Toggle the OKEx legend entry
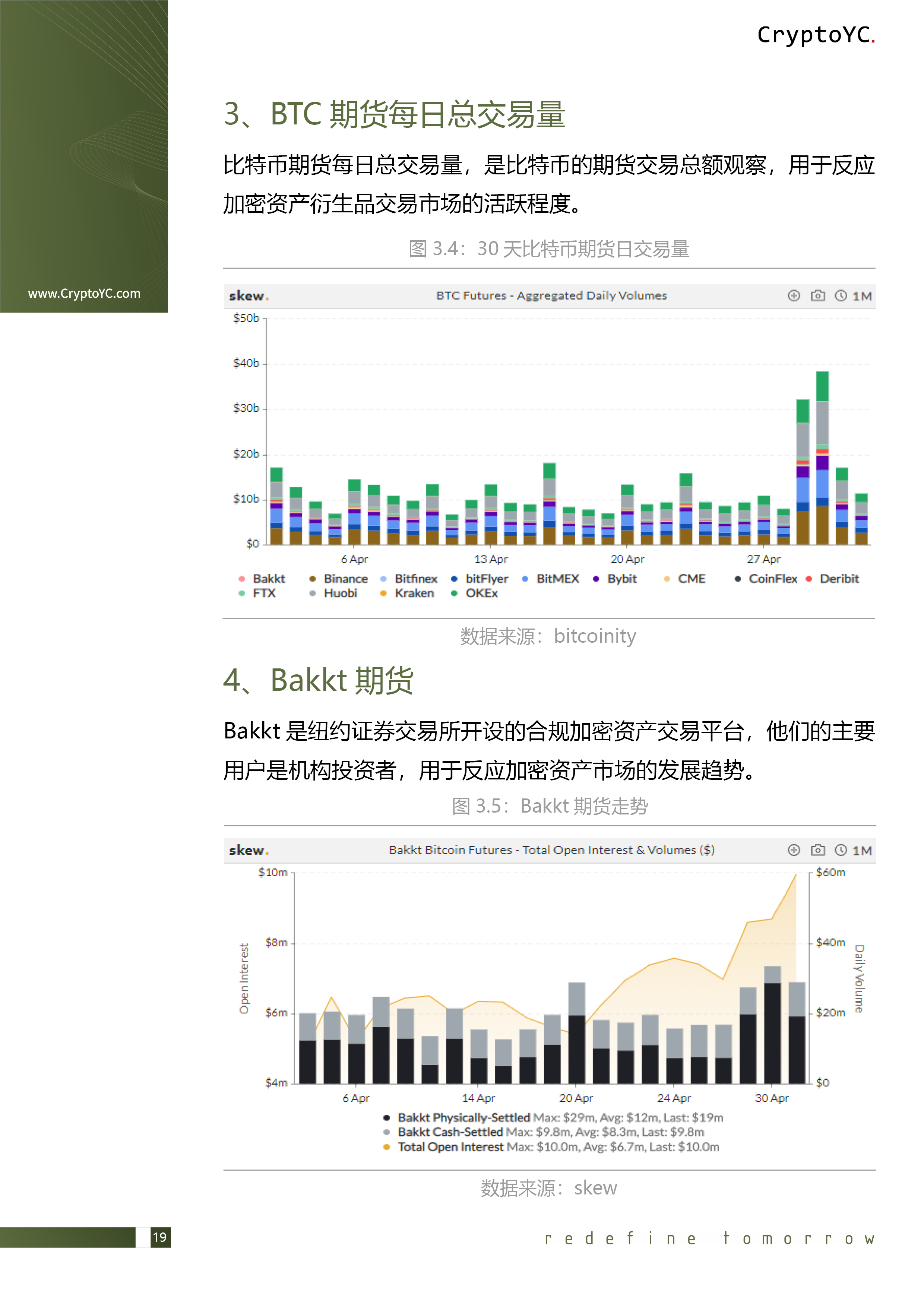 [474, 593]
